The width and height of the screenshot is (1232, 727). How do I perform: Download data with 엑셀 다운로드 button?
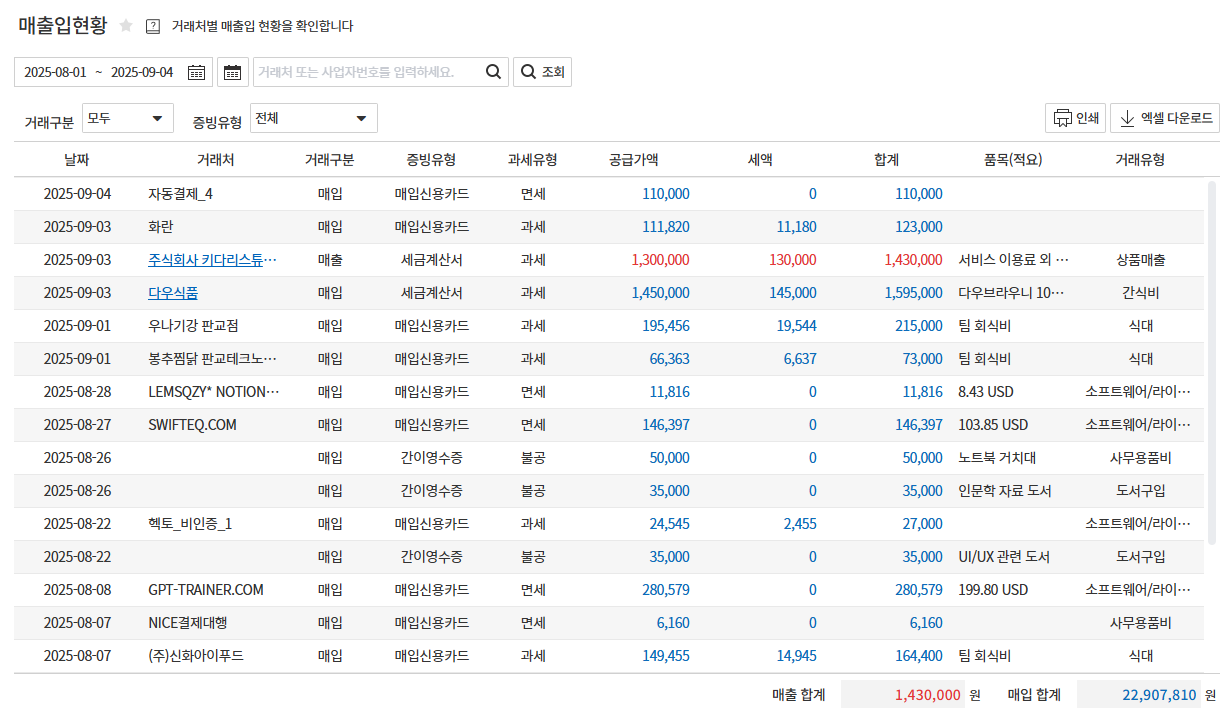(1164, 118)
